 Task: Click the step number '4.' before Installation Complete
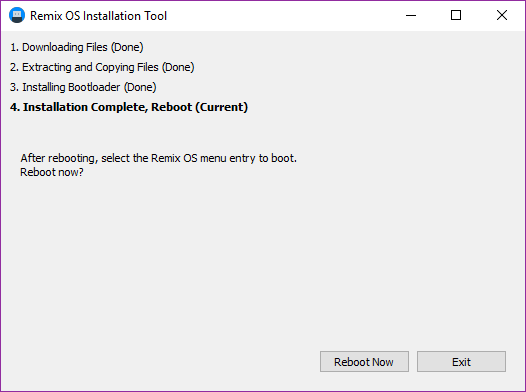point(15,107)
